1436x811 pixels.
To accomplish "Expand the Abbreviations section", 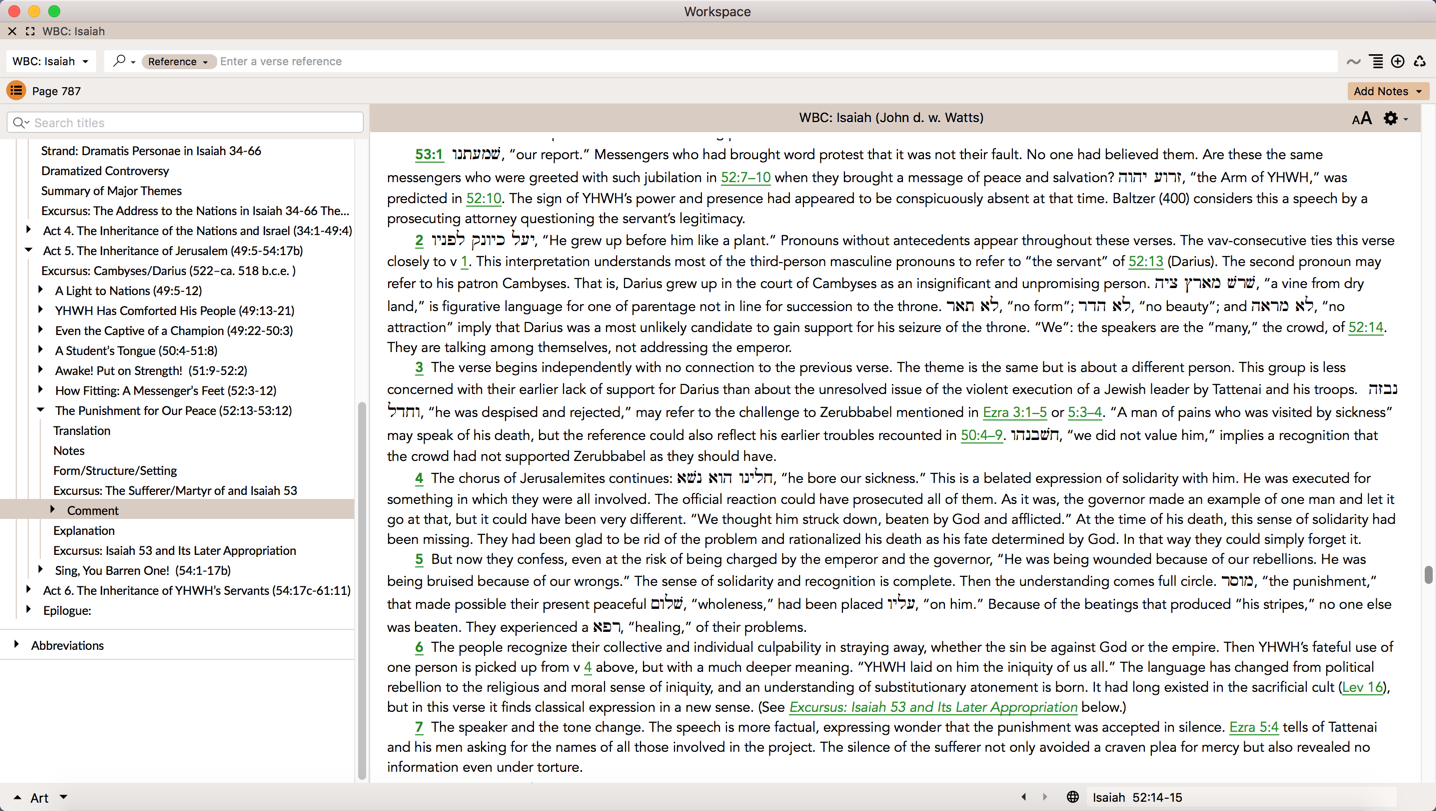I will click(17, 645).
